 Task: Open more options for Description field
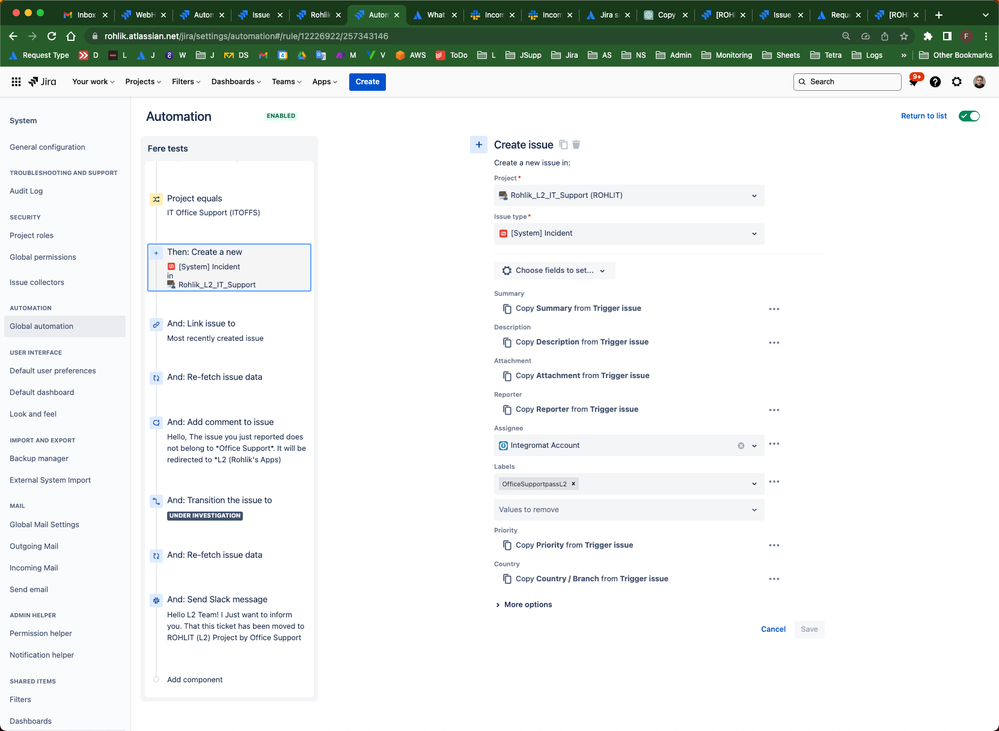pos(774,343)
